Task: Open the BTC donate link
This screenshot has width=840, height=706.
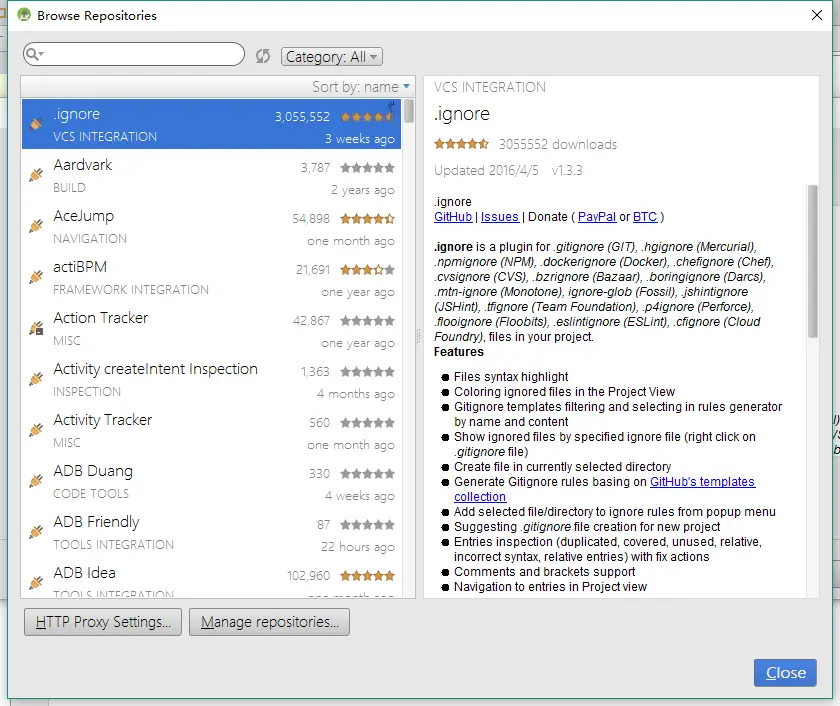Action: [644, 217]
